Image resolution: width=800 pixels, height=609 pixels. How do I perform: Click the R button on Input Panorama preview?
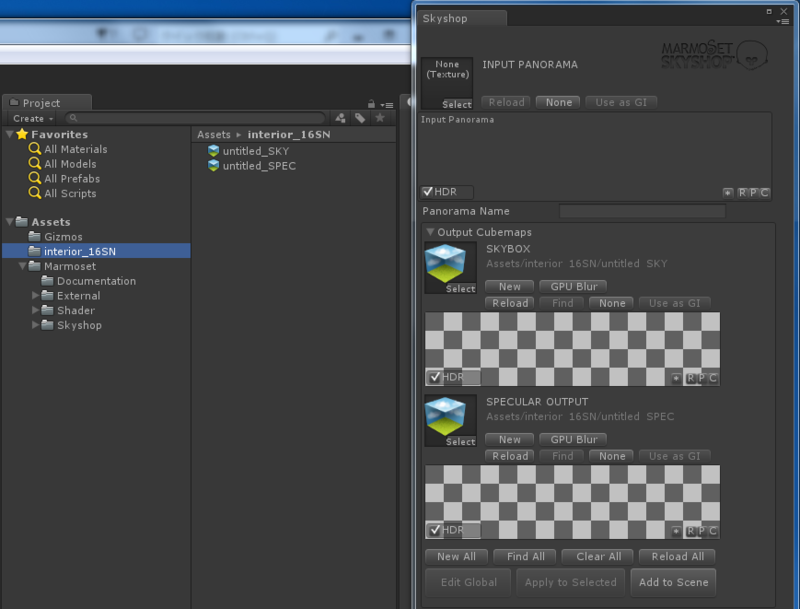click(x=742, y=192)
